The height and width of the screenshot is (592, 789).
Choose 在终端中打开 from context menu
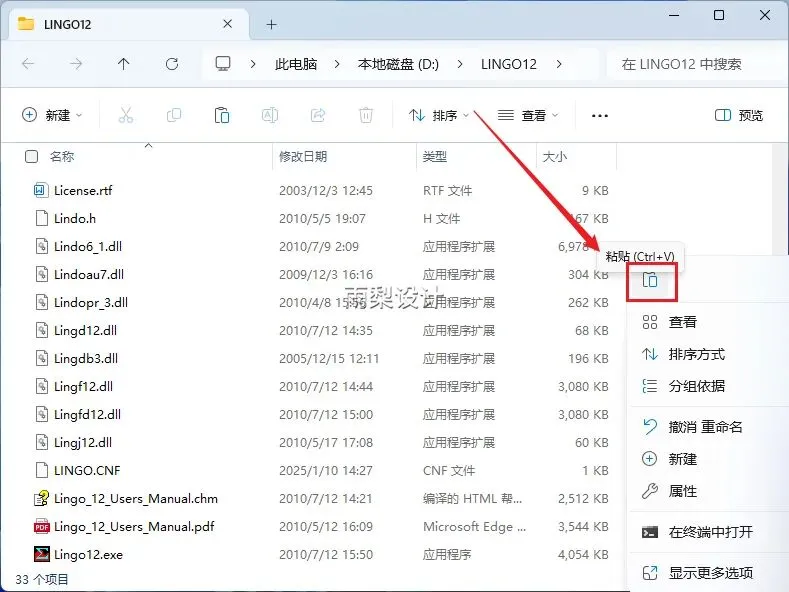tap(709, 532)
